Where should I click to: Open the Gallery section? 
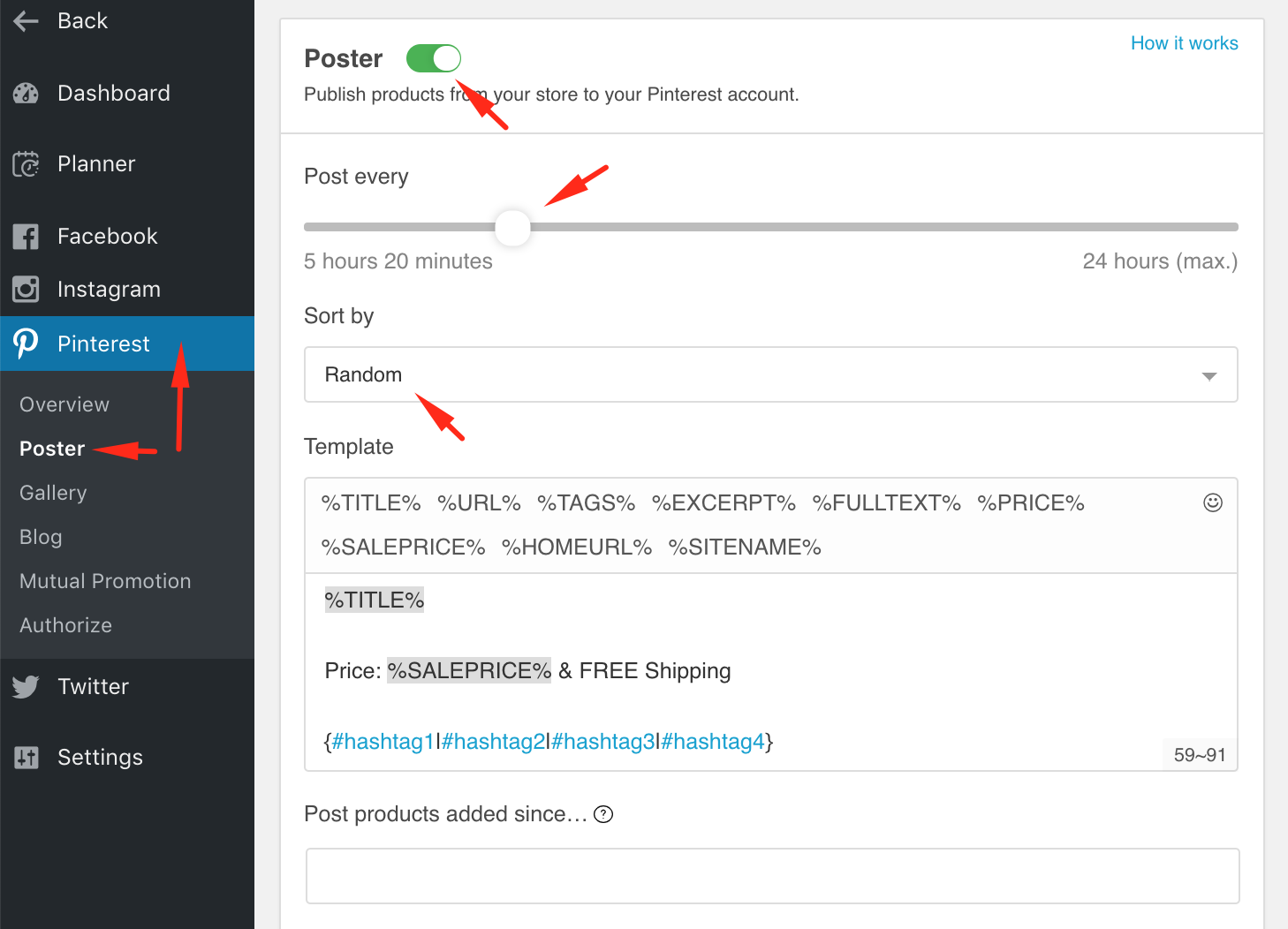click(52, 492)
